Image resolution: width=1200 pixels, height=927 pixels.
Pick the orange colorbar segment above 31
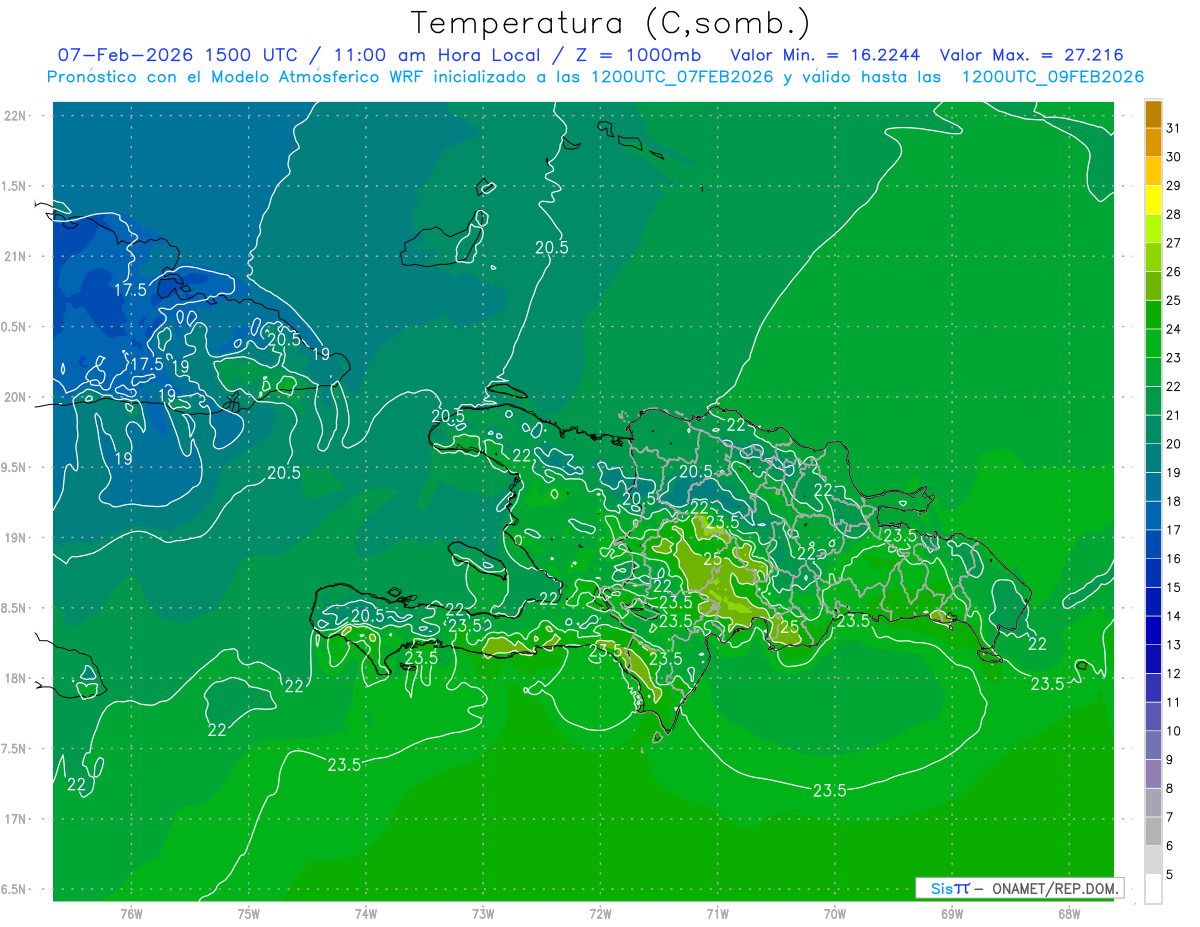click(x=1153, y=114)
